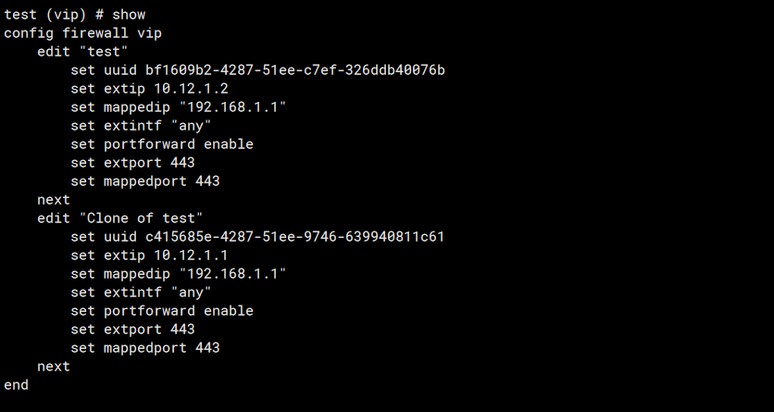Click the first mappedip "192.168.1.1" line
Screen dimensions: 774x412
tap(179, 107)
